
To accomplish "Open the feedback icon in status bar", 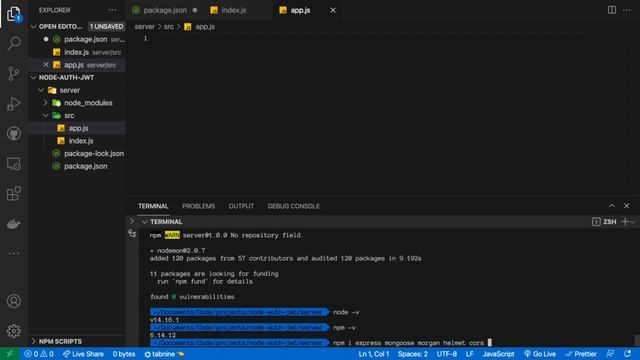I will point(610,354).
